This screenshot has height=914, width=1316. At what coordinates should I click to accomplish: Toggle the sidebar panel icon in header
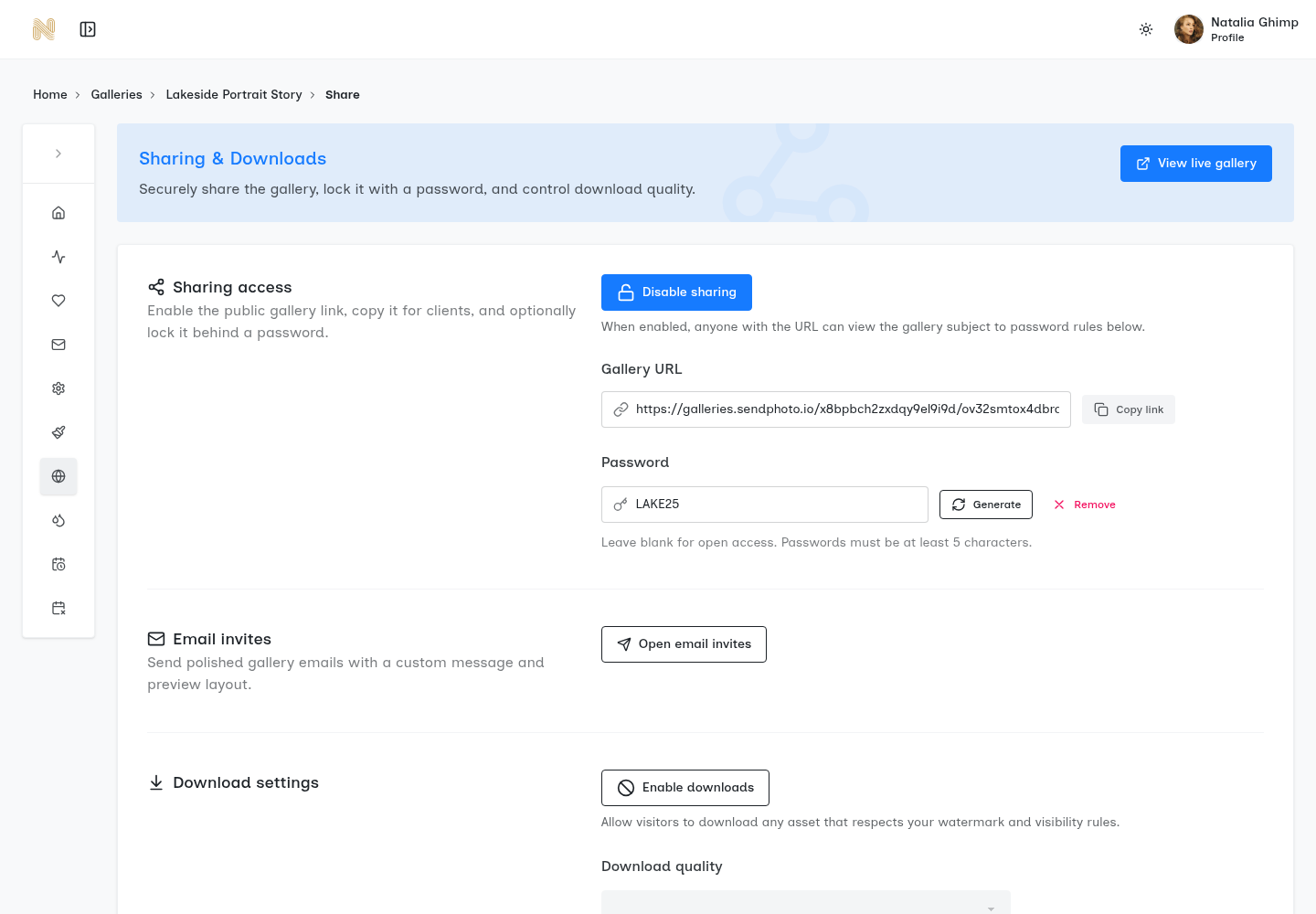point(88,29)
